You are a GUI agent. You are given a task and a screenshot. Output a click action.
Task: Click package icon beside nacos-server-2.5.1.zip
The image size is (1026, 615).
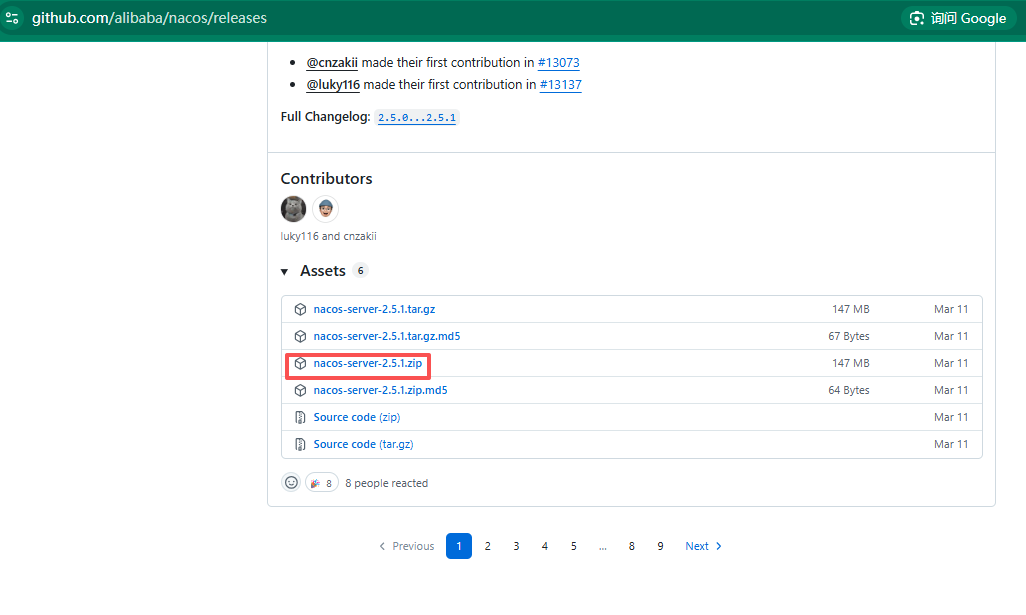coord(300,363)
